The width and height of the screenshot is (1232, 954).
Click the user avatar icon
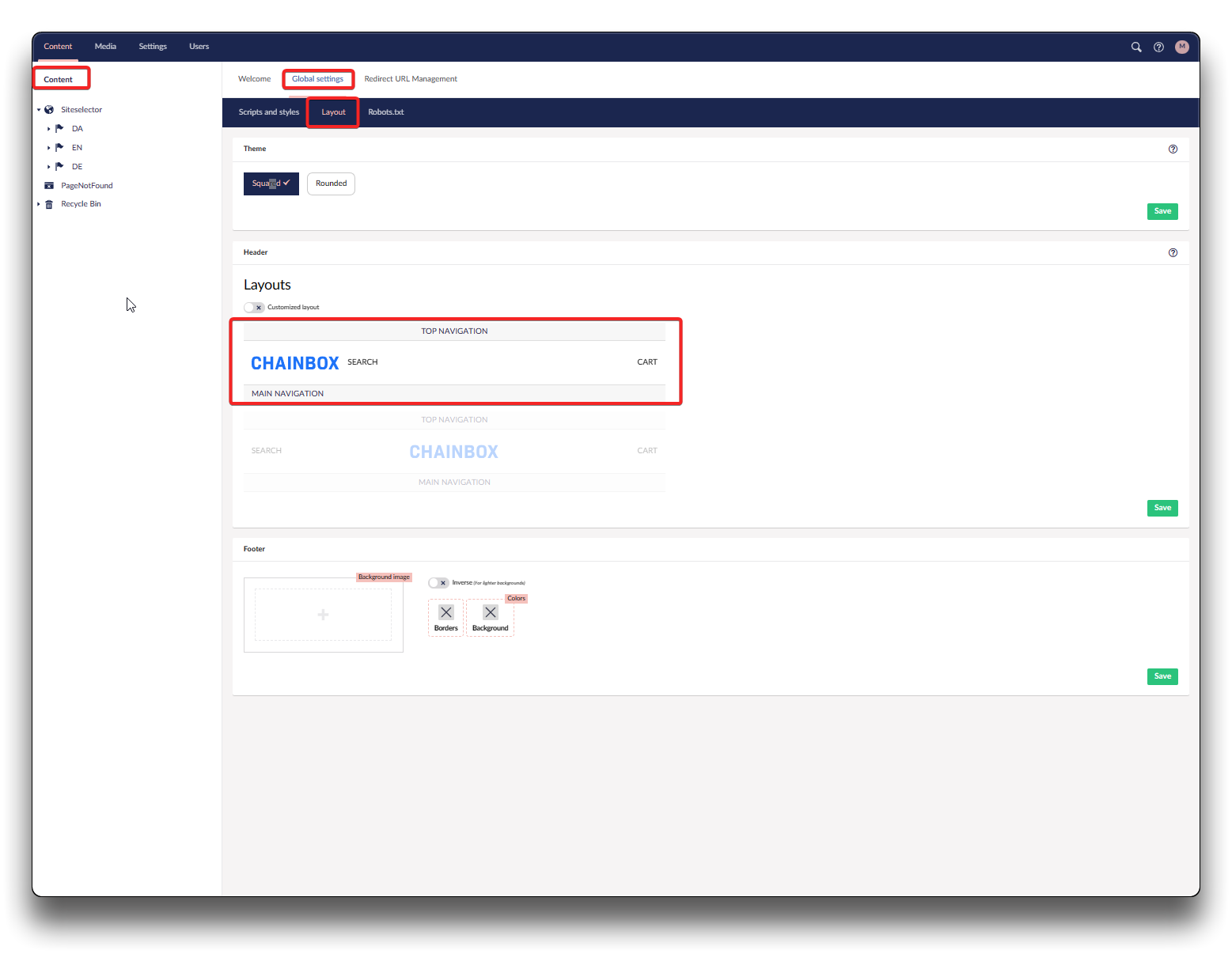coord(1181,47)
